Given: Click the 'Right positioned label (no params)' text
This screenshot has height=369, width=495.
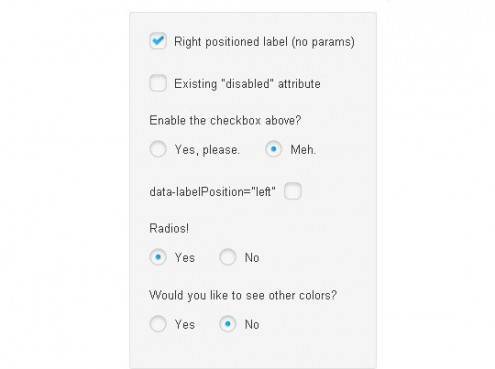Looking at the screenshot, I should [264, 42].
